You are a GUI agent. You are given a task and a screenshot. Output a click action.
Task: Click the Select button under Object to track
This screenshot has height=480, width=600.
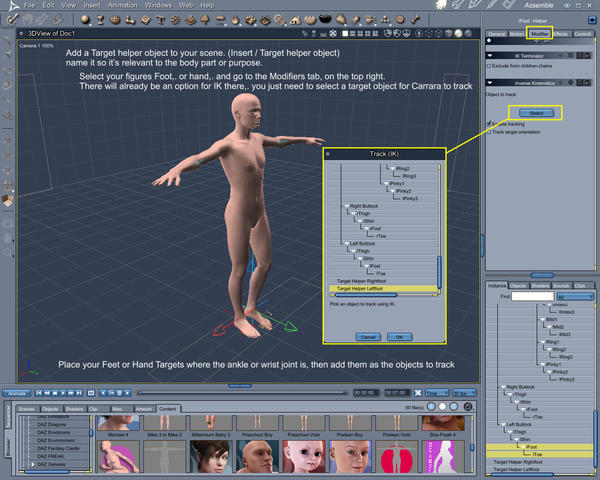coord(536,113)
